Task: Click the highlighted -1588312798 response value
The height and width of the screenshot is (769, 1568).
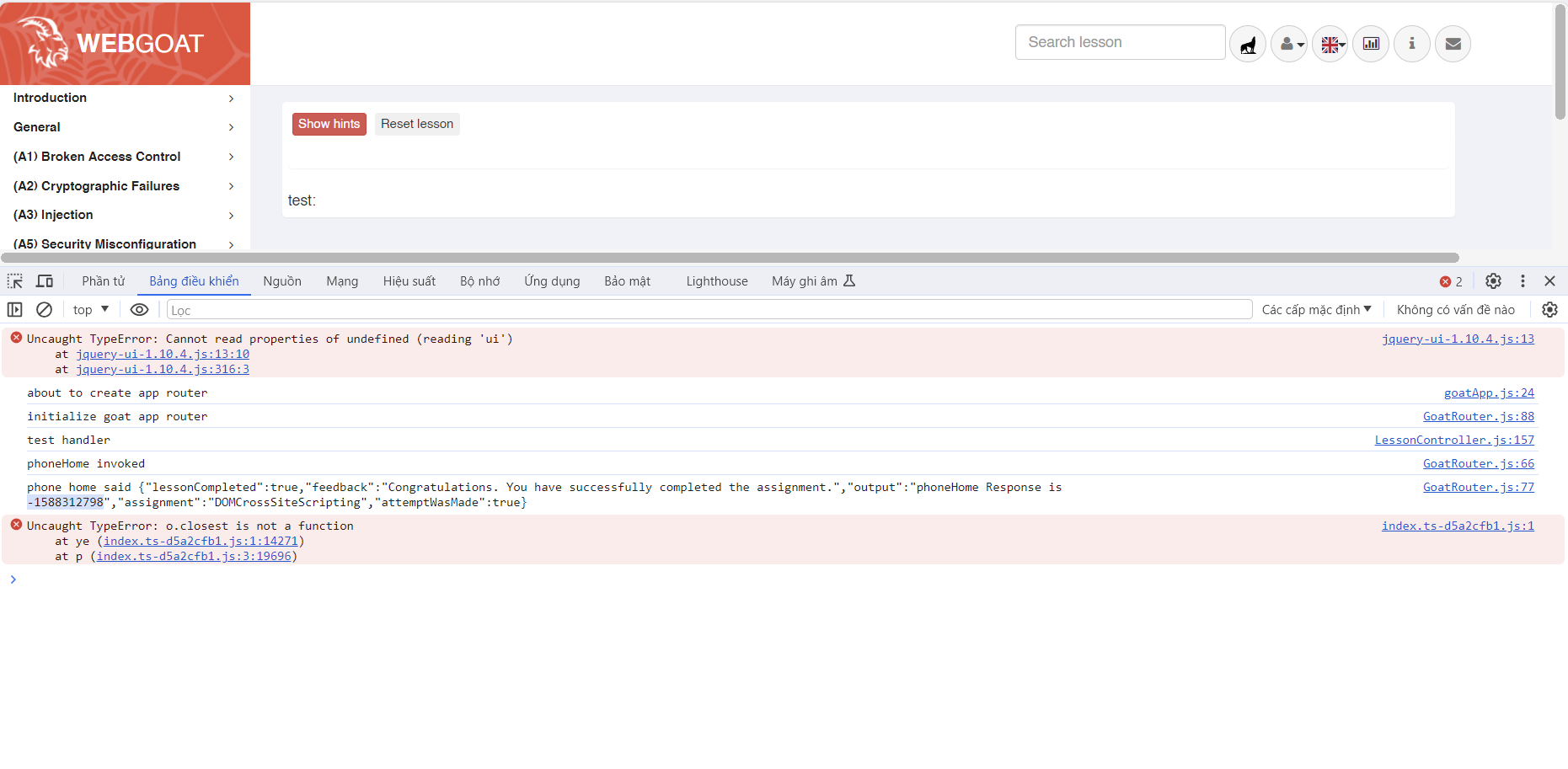Action: [x=65, y=502]
